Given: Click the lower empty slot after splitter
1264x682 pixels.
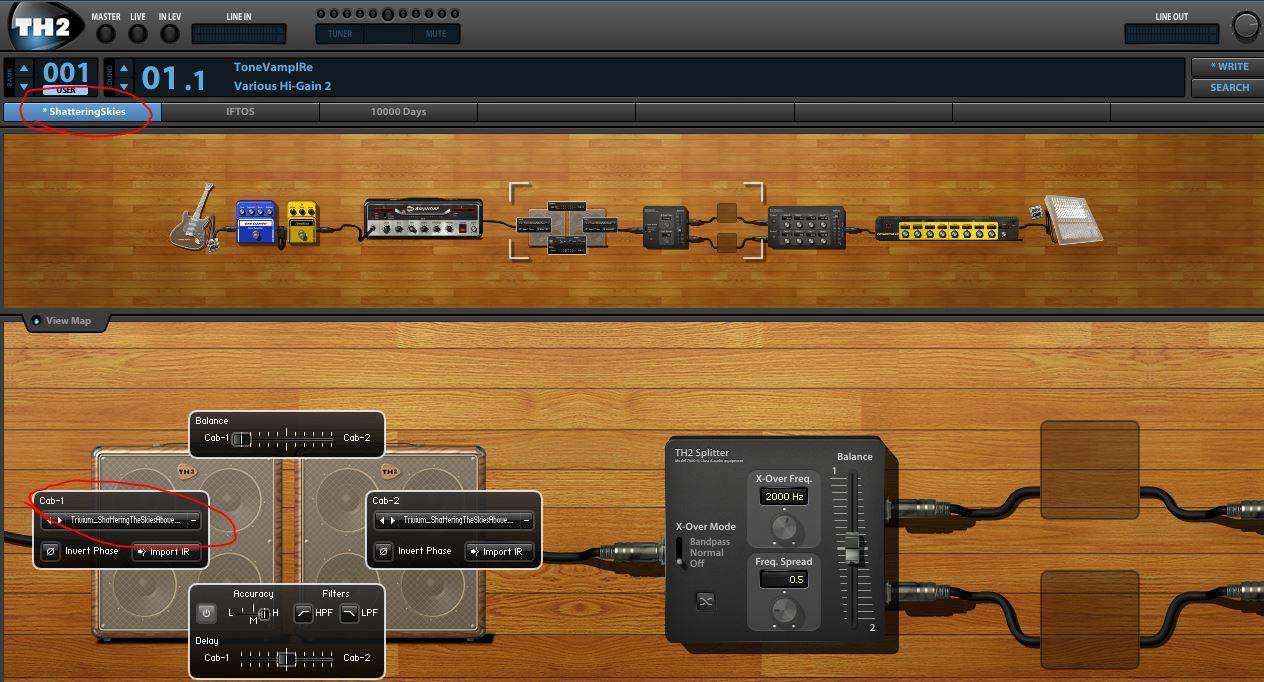Looking at the screenshot, I should [1090, 619].
